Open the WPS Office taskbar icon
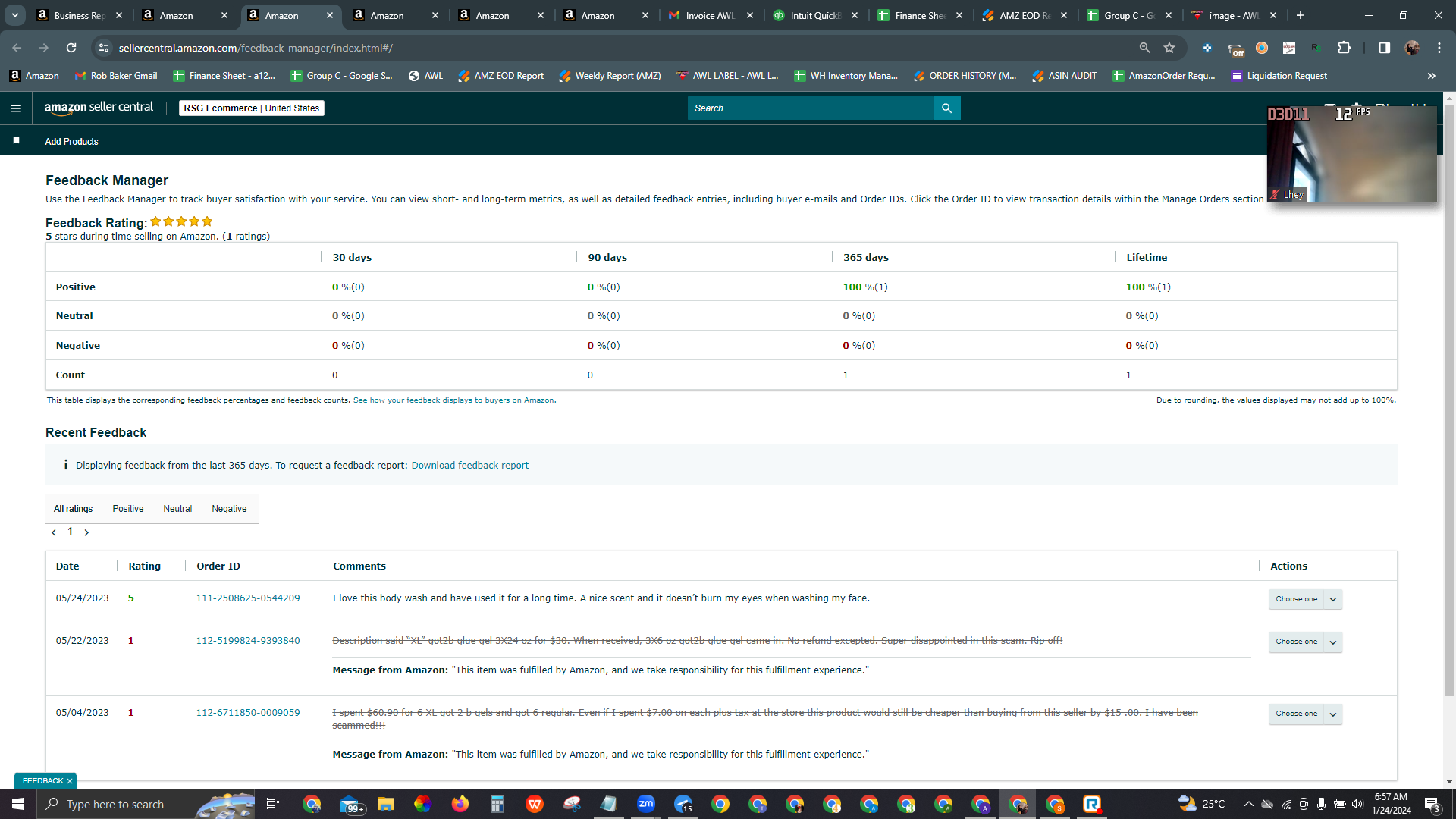The height and width of the screenshot is (819, 1456). click(x=535, y=804)
